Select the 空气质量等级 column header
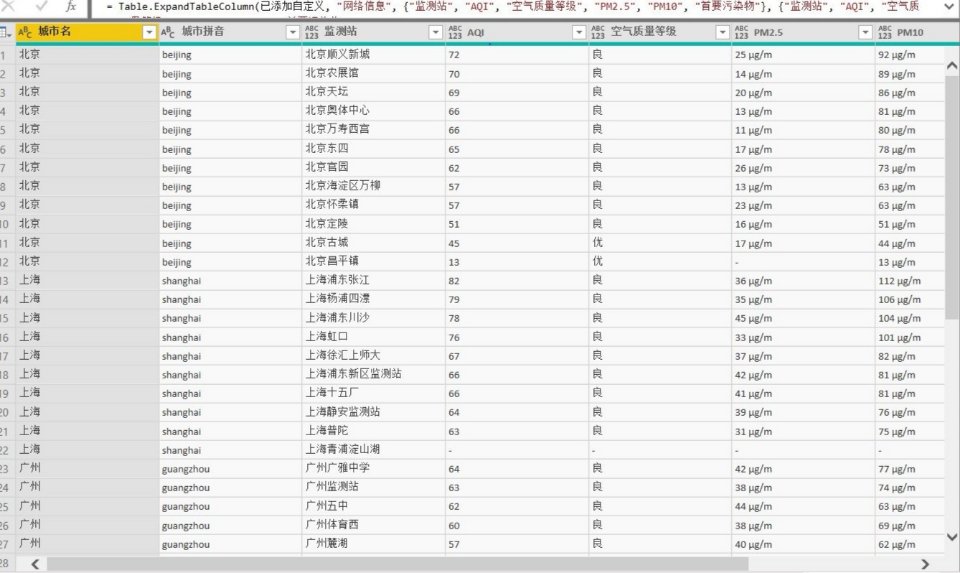Screen dimensions: 960x573 click(660, 32)
